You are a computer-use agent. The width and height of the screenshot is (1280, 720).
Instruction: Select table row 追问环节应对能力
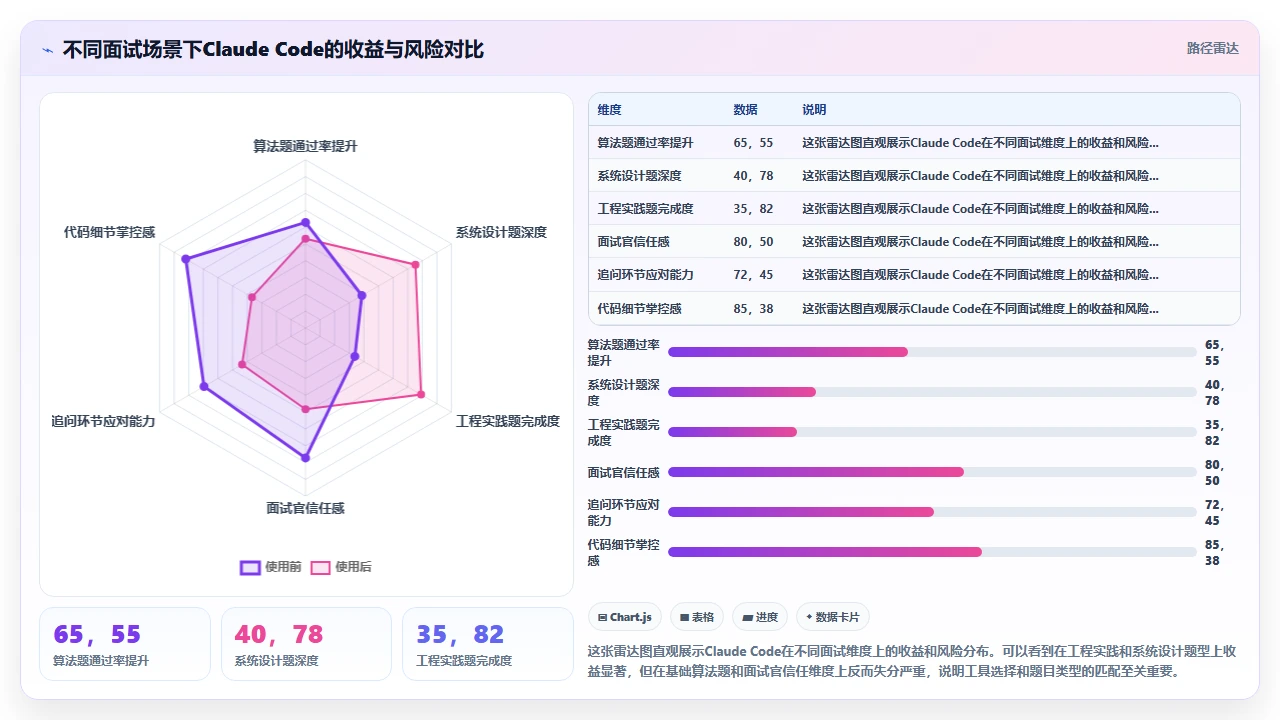(914, 274)
